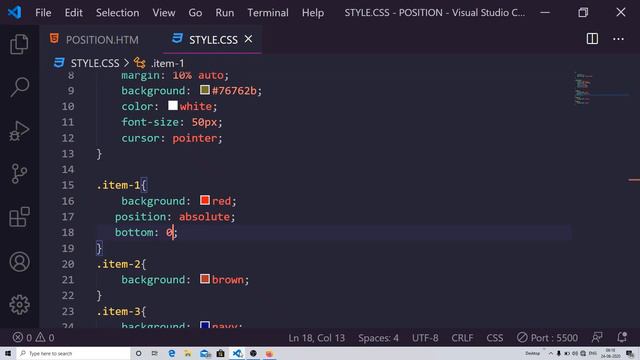Open the Help menu

[313, 13]
